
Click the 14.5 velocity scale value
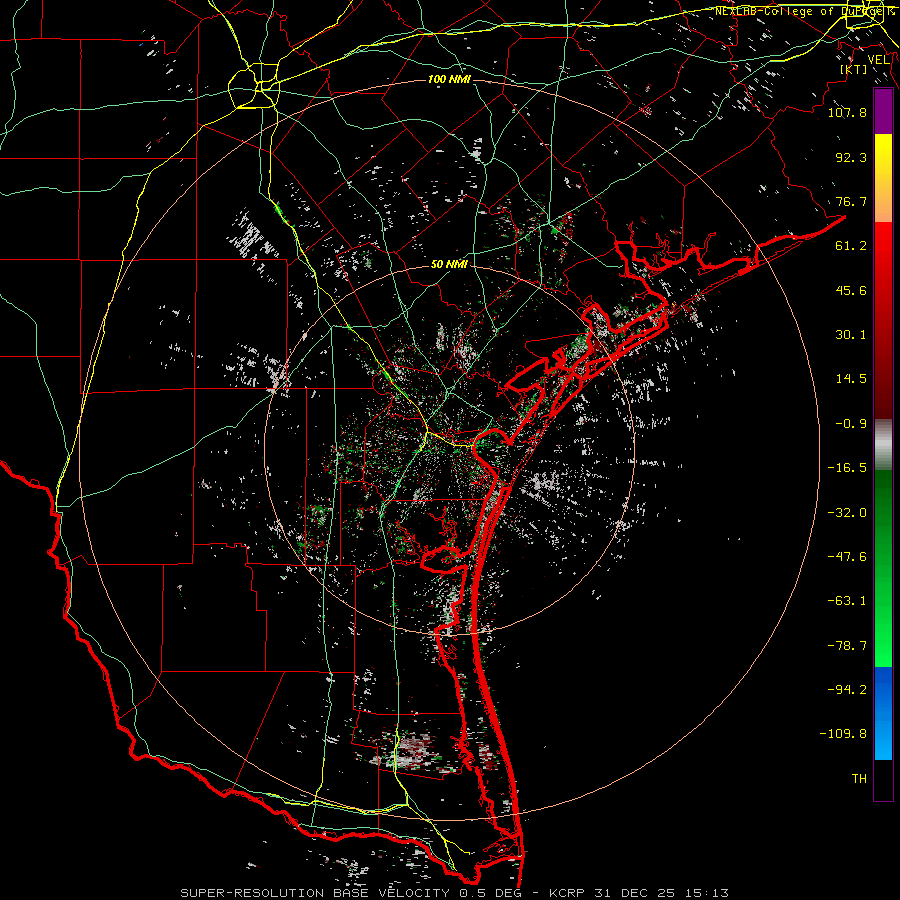(x=851, y=379)
